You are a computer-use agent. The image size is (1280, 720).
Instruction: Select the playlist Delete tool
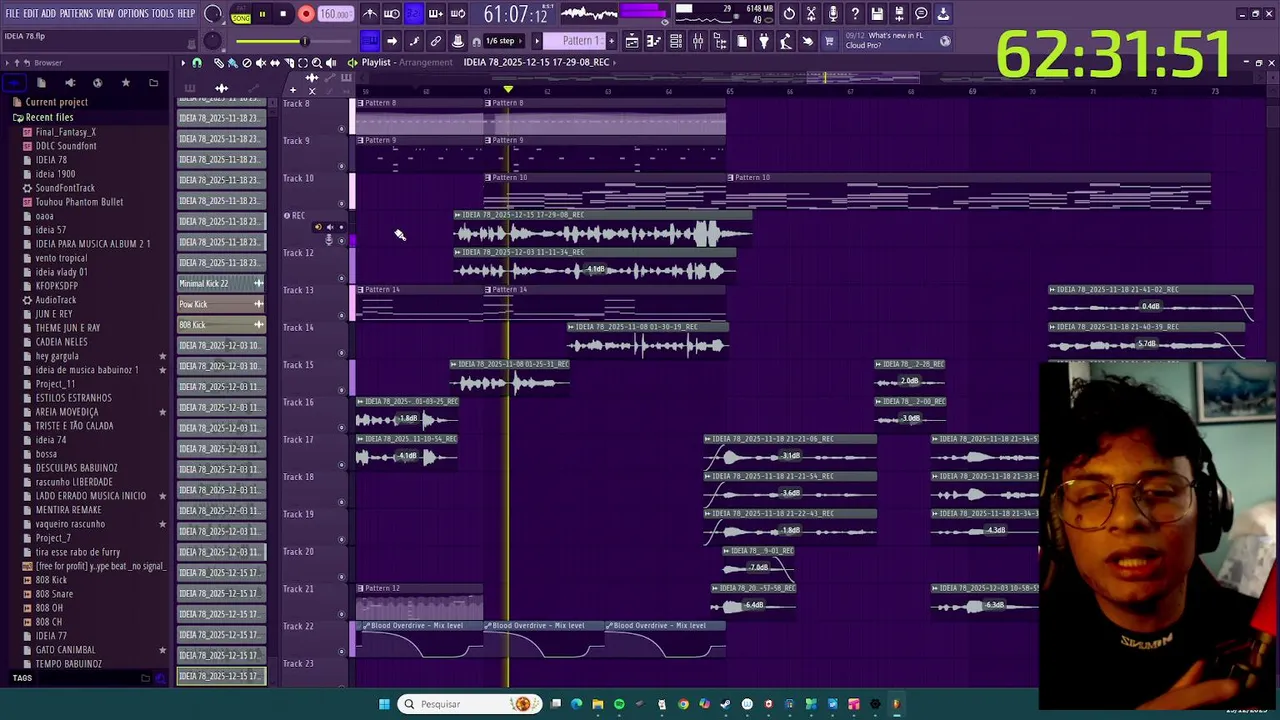point(246,63)
